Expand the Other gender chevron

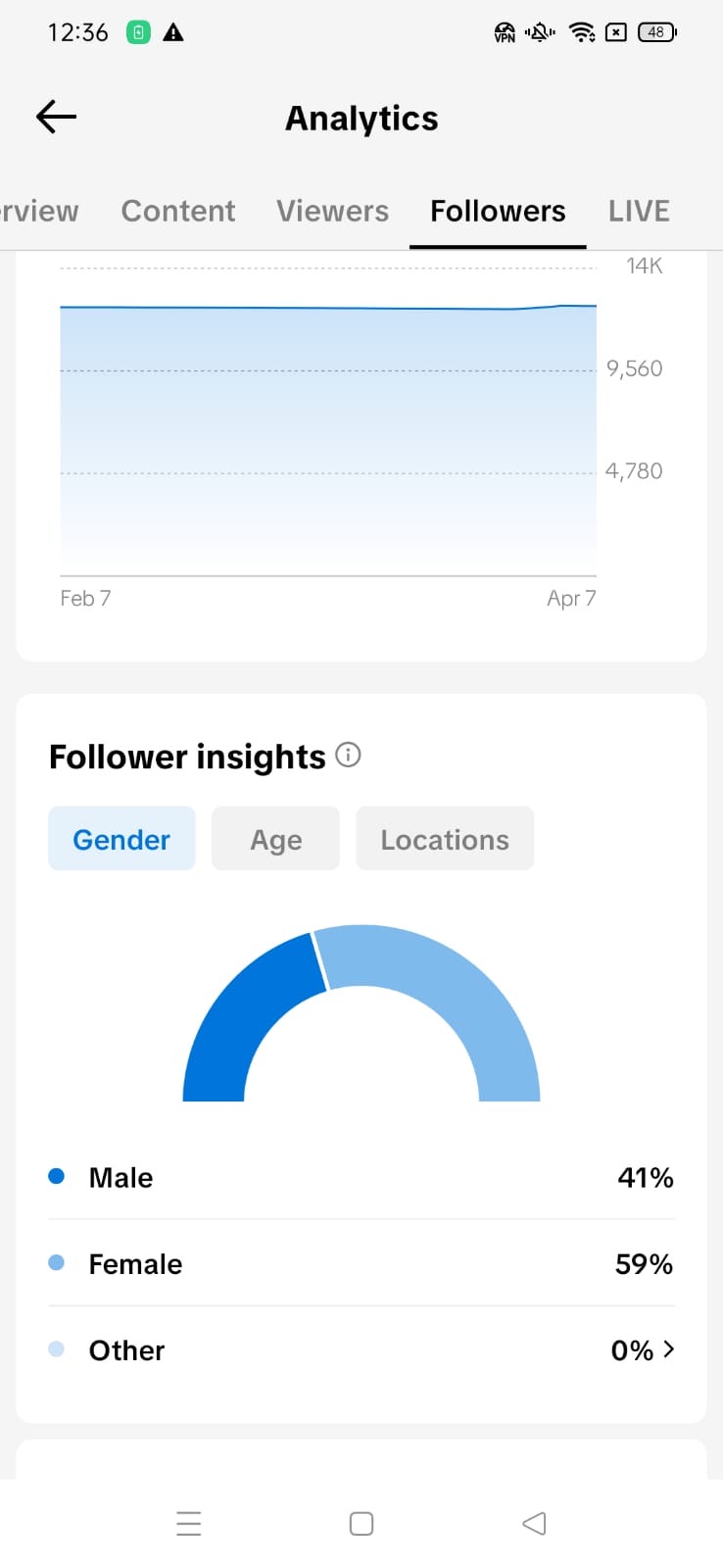pyautogui.click(x=669, y=1349)
